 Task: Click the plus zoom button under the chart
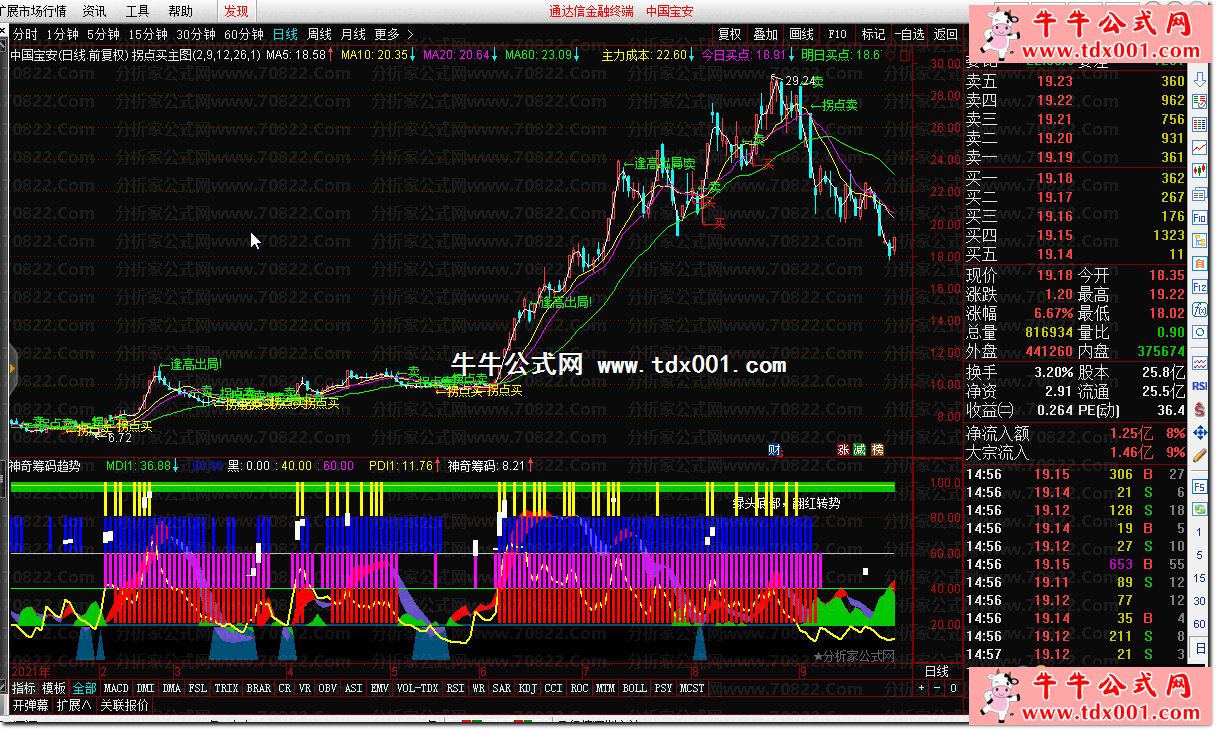pos(922,688)
